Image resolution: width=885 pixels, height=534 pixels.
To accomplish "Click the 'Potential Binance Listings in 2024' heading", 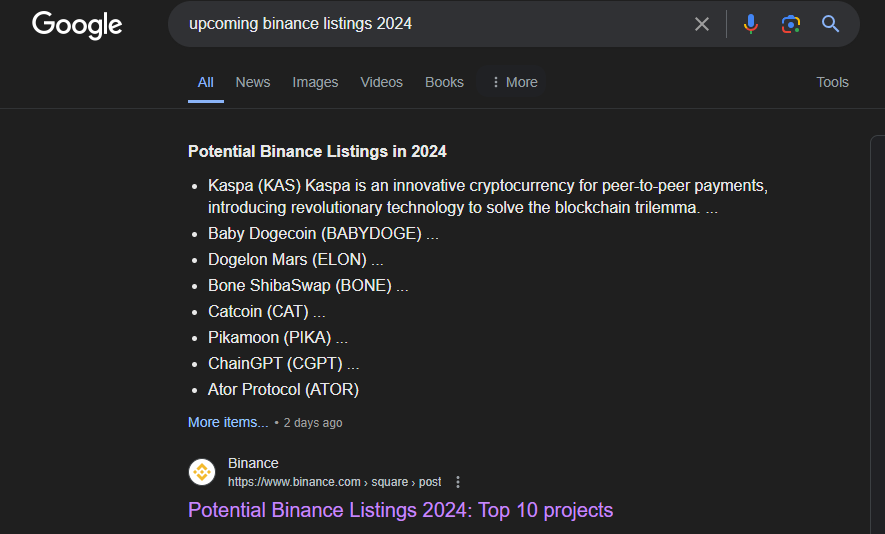I will click(317, 151).
